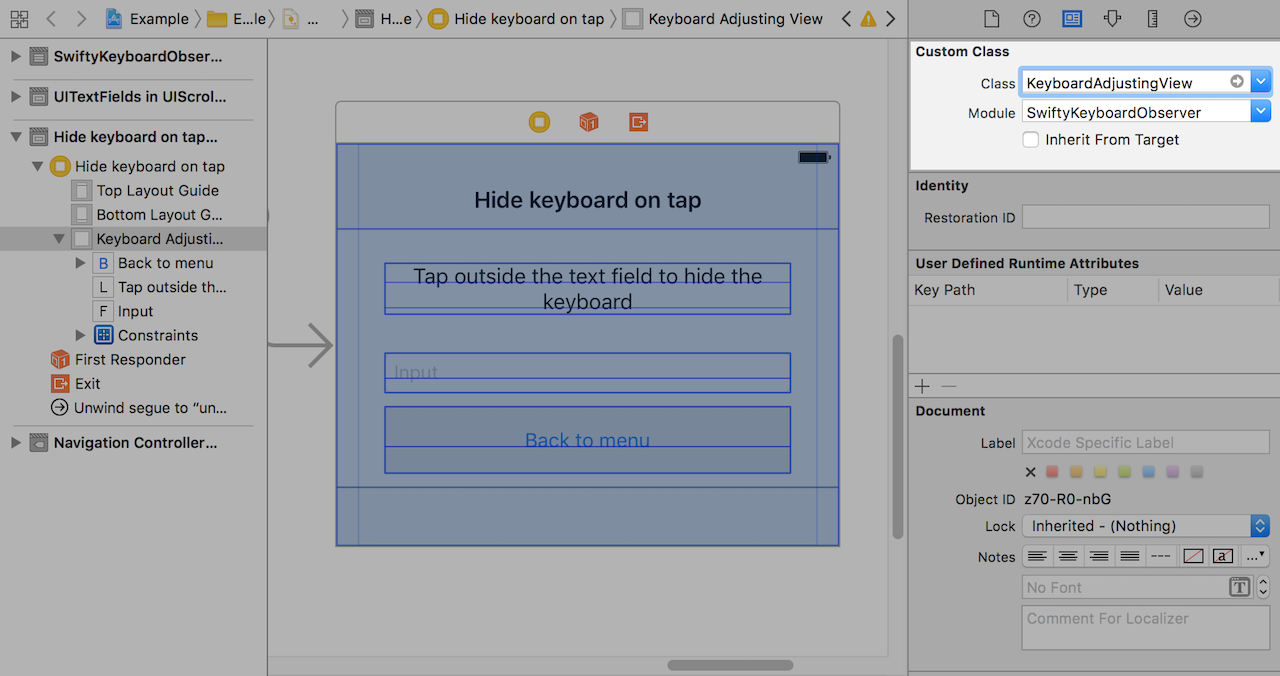Collapse the Keyboard Adjusting View row
This screenshot has width=1280, height=676.
[59, 239]
